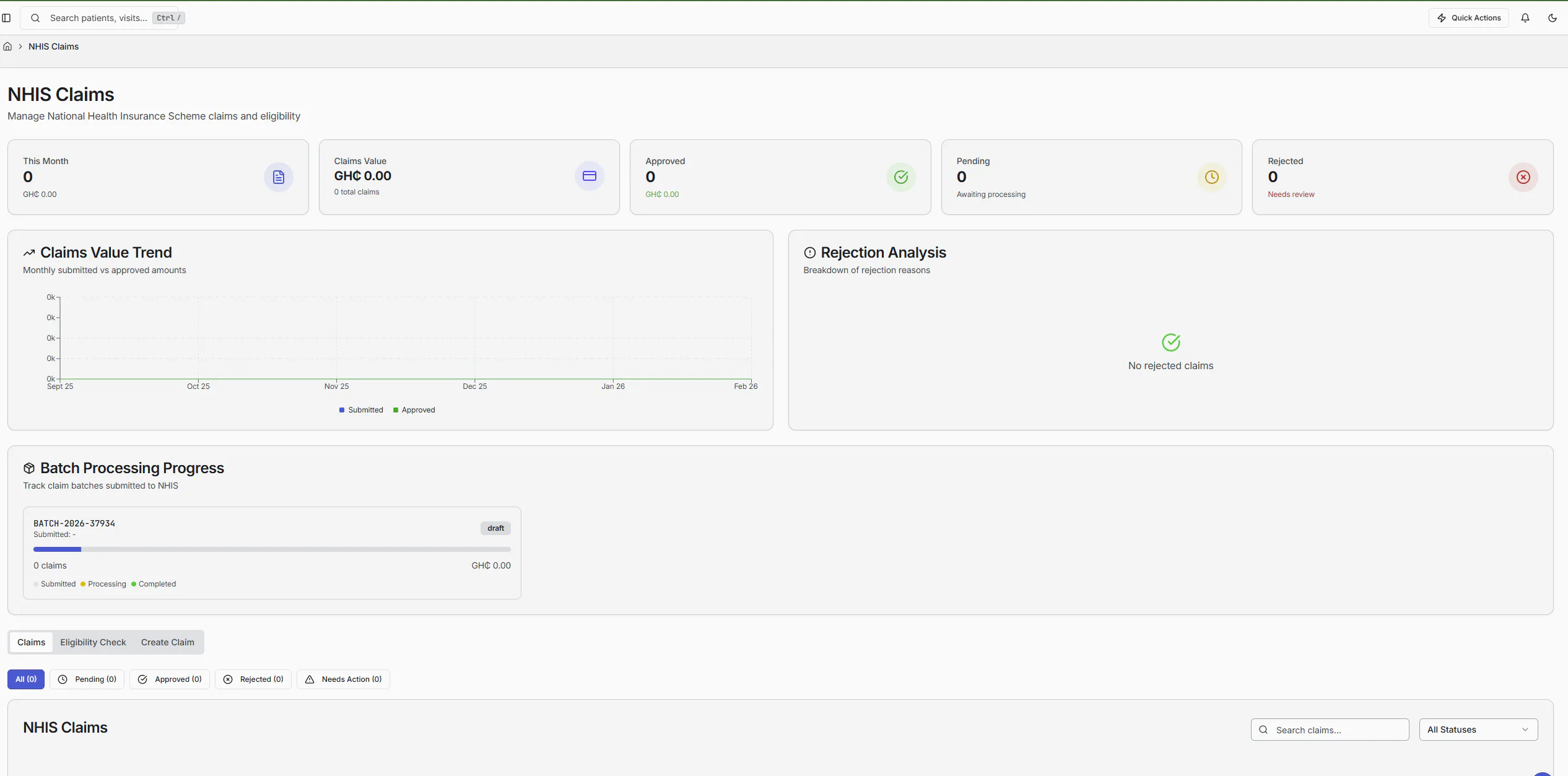Click the Needs review text
Image resolution: width=1568 pixels, height=776 pixels.
click(1291, 194)
